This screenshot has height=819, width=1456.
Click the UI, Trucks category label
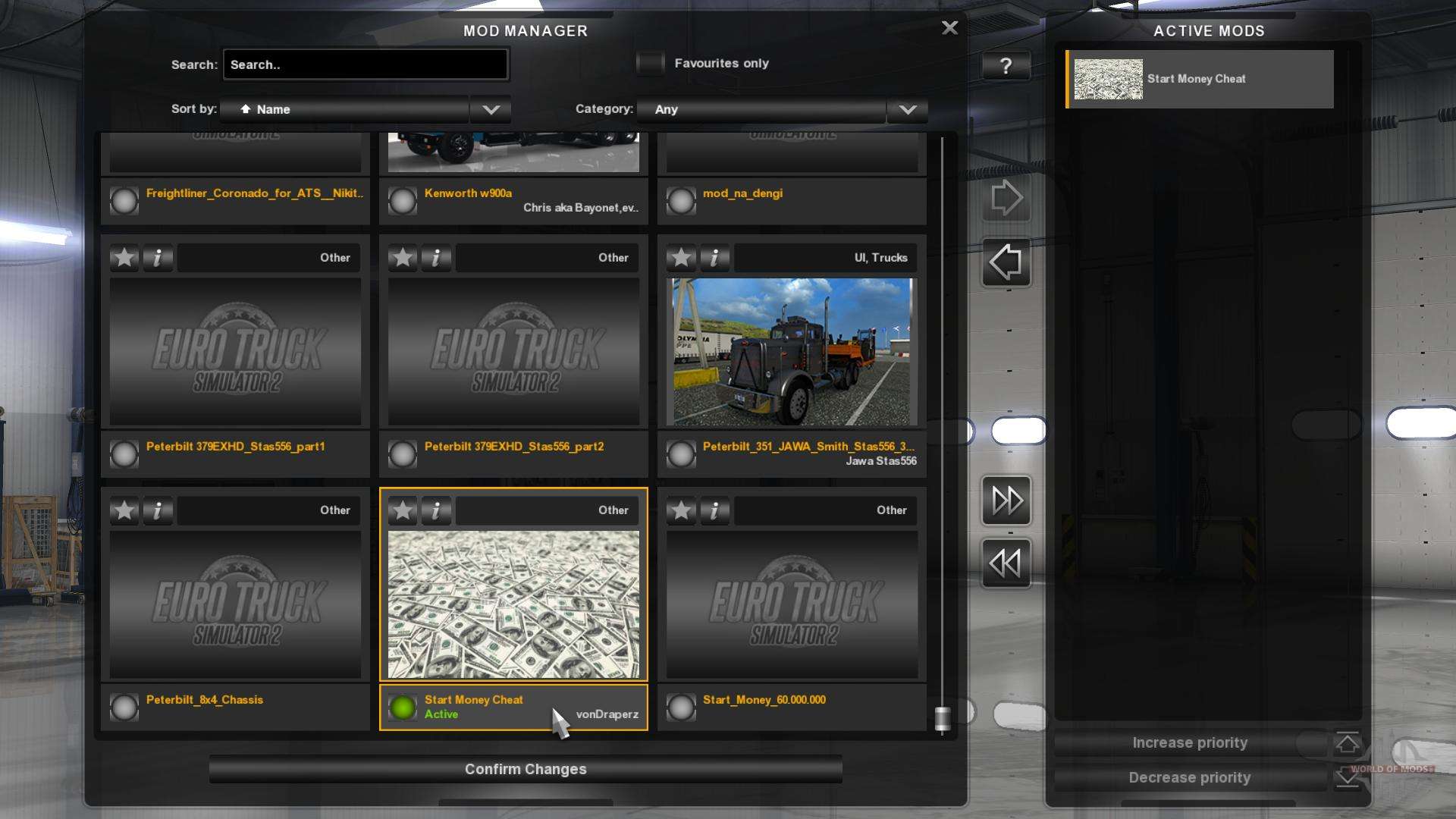[x=880, y=258]
